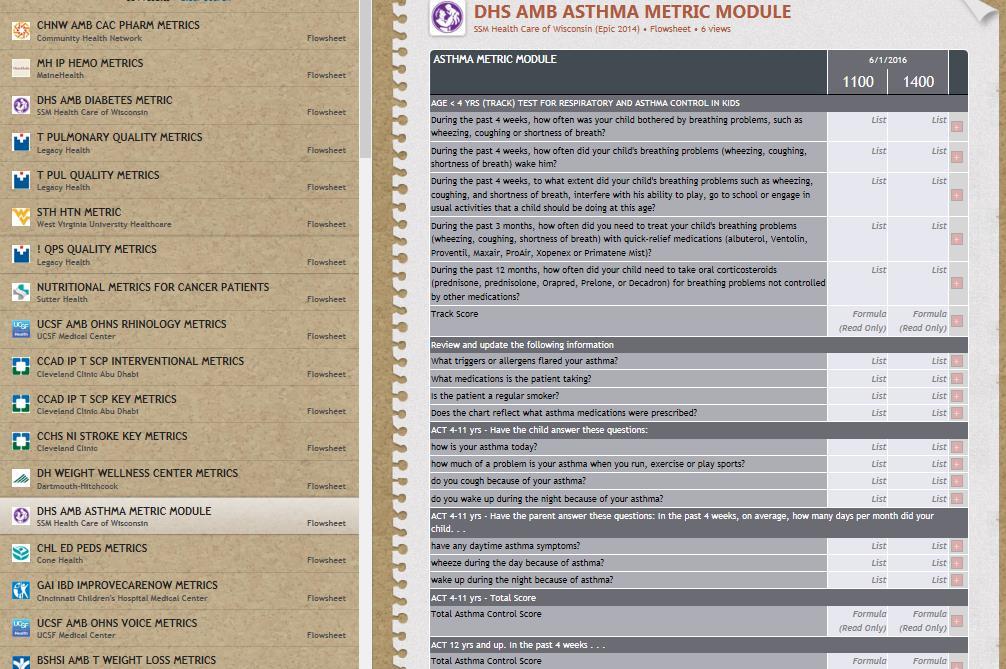Viewport: 1006px width, 669px height.
Task: Expand plus icon for 'how is your asthma today?'
Action: click(x=957, y=447)
